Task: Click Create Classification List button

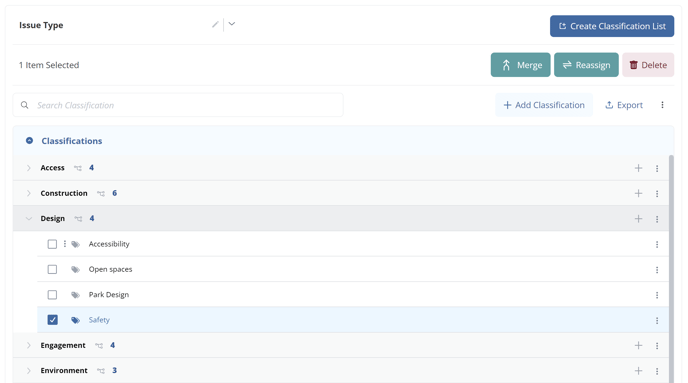Action: click(612, 26)
